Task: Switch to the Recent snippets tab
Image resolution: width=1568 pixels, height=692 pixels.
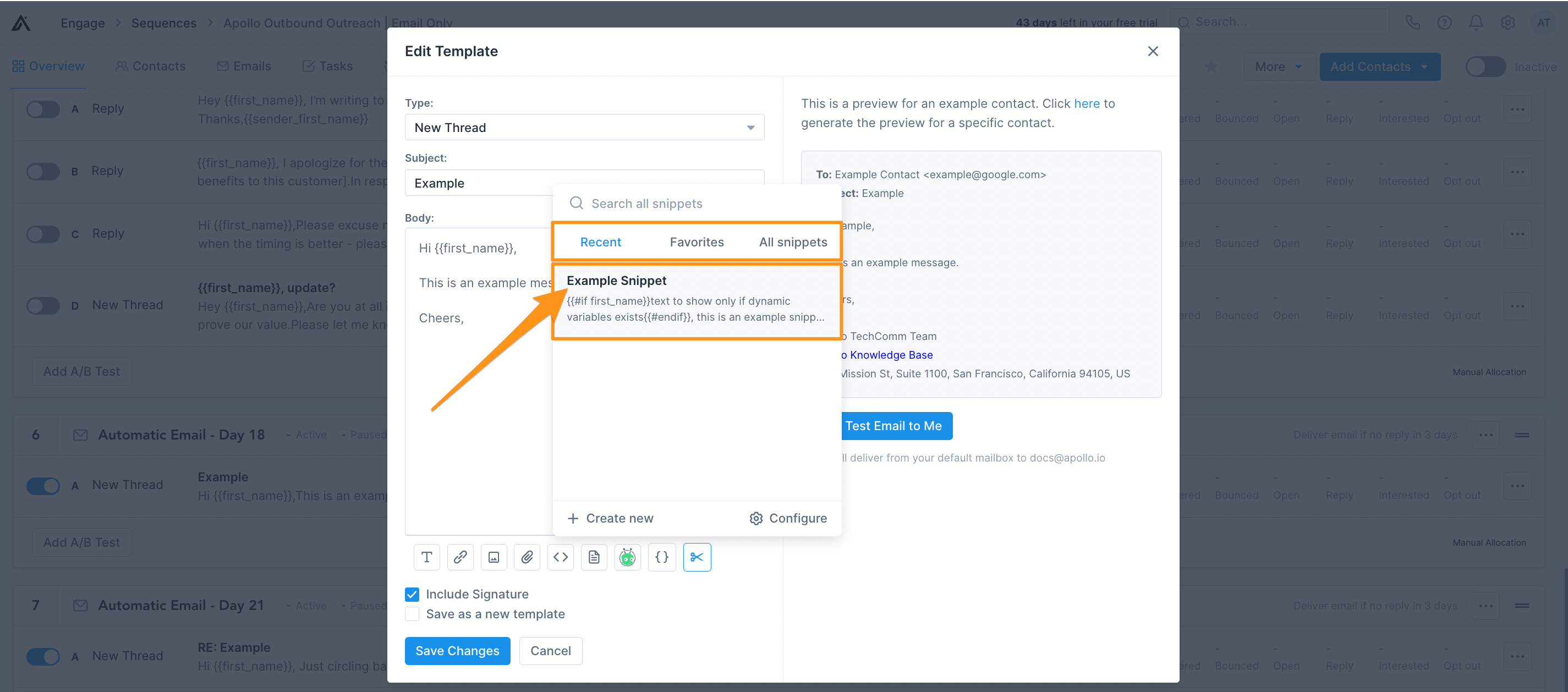Action: pyautogui.click(x=600, y=241)
